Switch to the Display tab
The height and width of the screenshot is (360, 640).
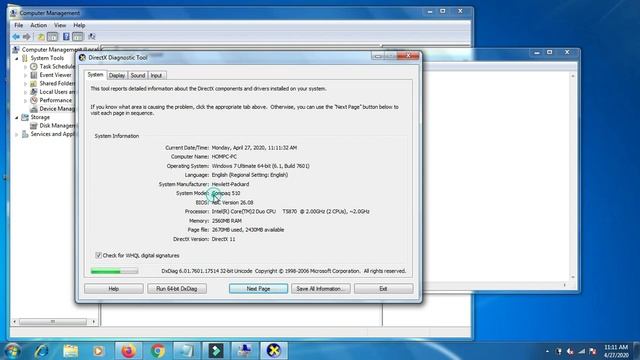point(117,76)
